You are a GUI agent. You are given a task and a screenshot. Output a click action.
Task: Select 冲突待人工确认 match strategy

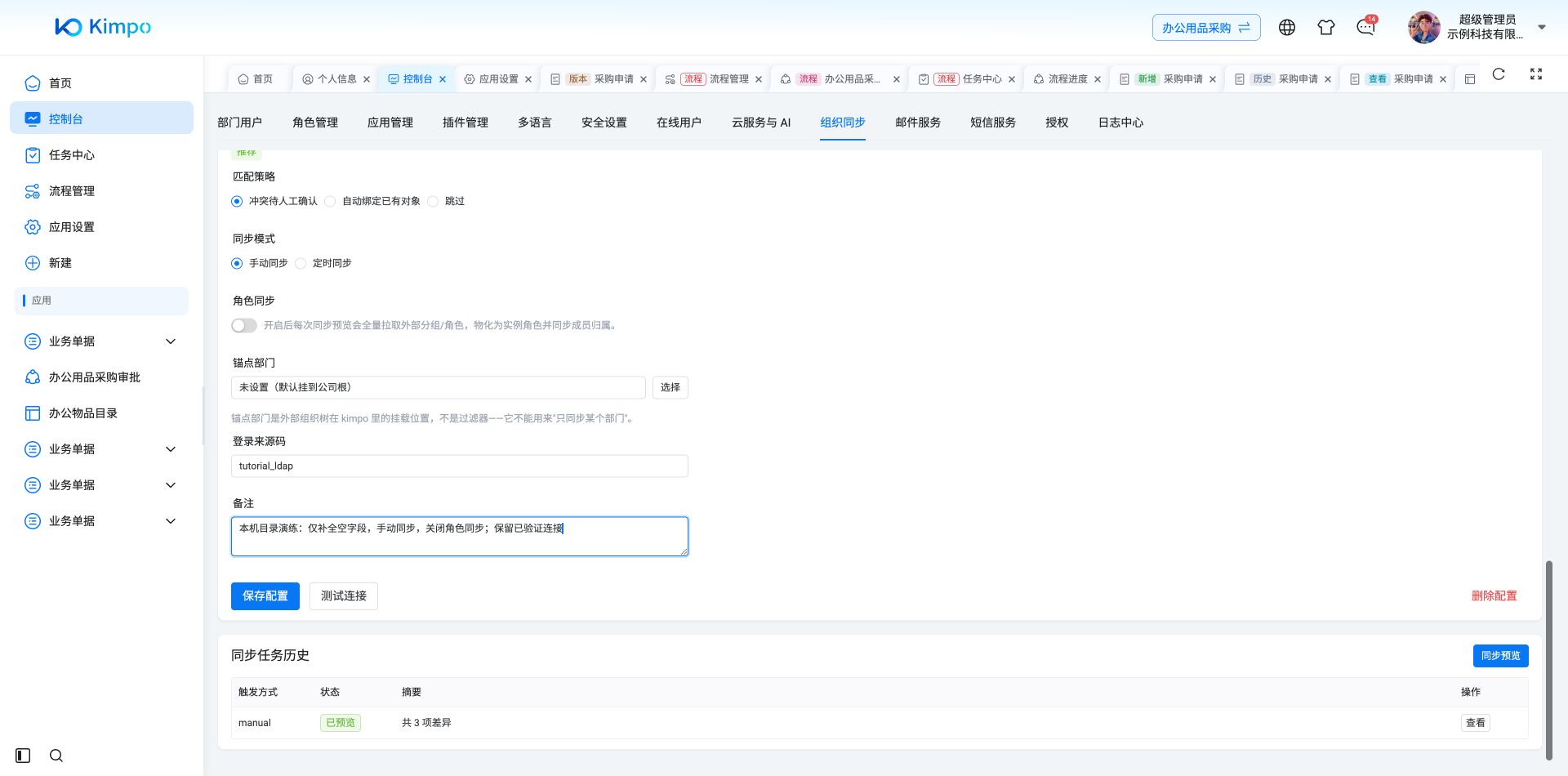click(x=237, y=201)
